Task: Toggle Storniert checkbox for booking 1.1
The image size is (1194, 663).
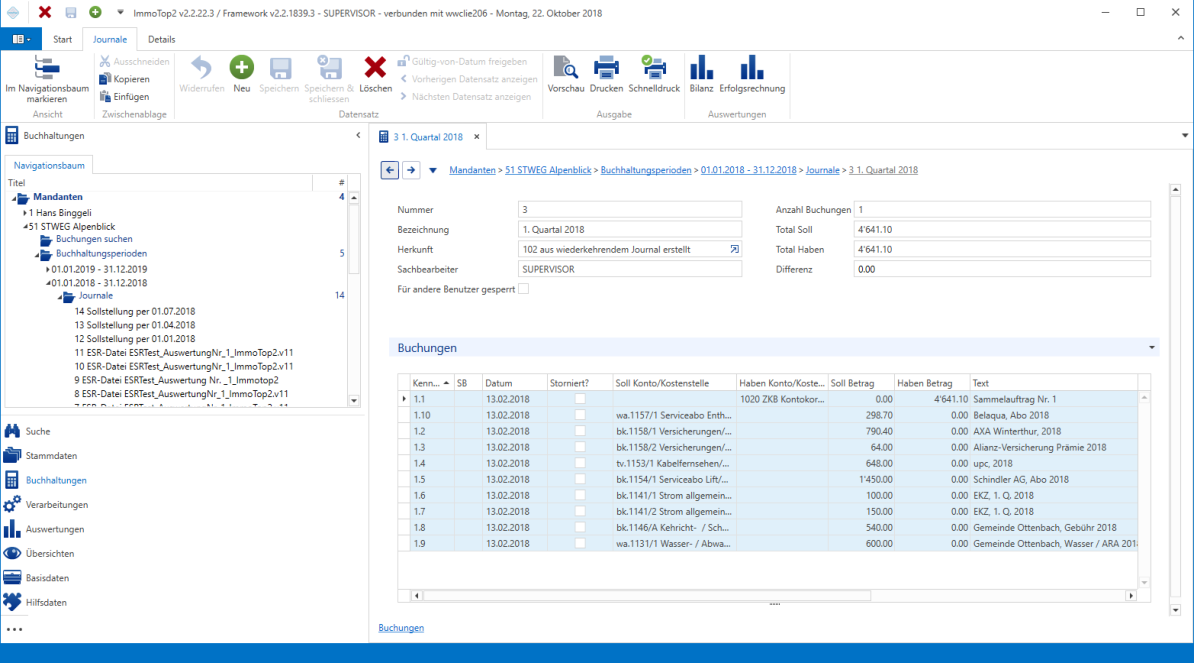Action: pyautogui.click(x=580, y=399)
